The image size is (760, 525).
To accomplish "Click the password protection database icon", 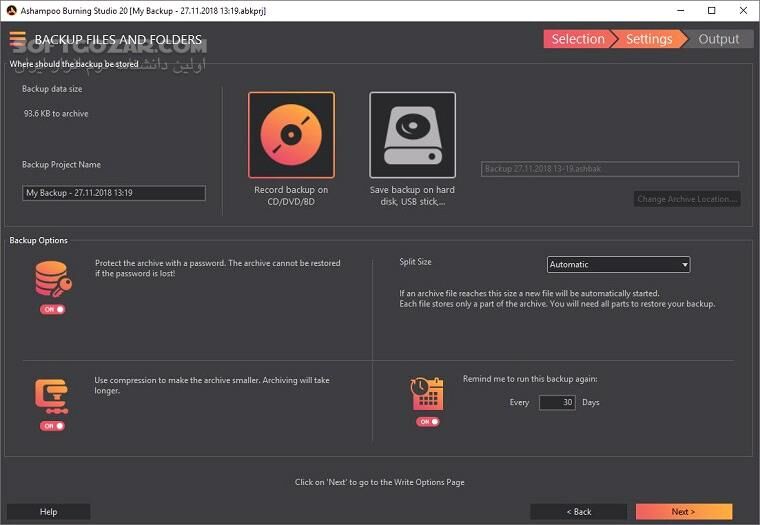I will pos(52,279).
